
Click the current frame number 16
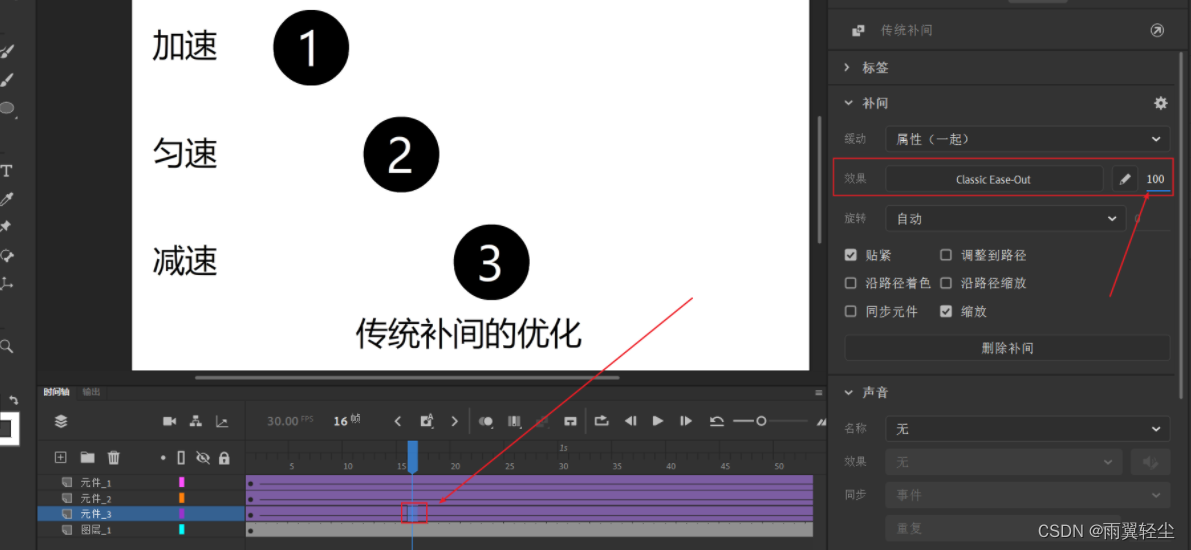pyautogui.click(x=340, y=421)
